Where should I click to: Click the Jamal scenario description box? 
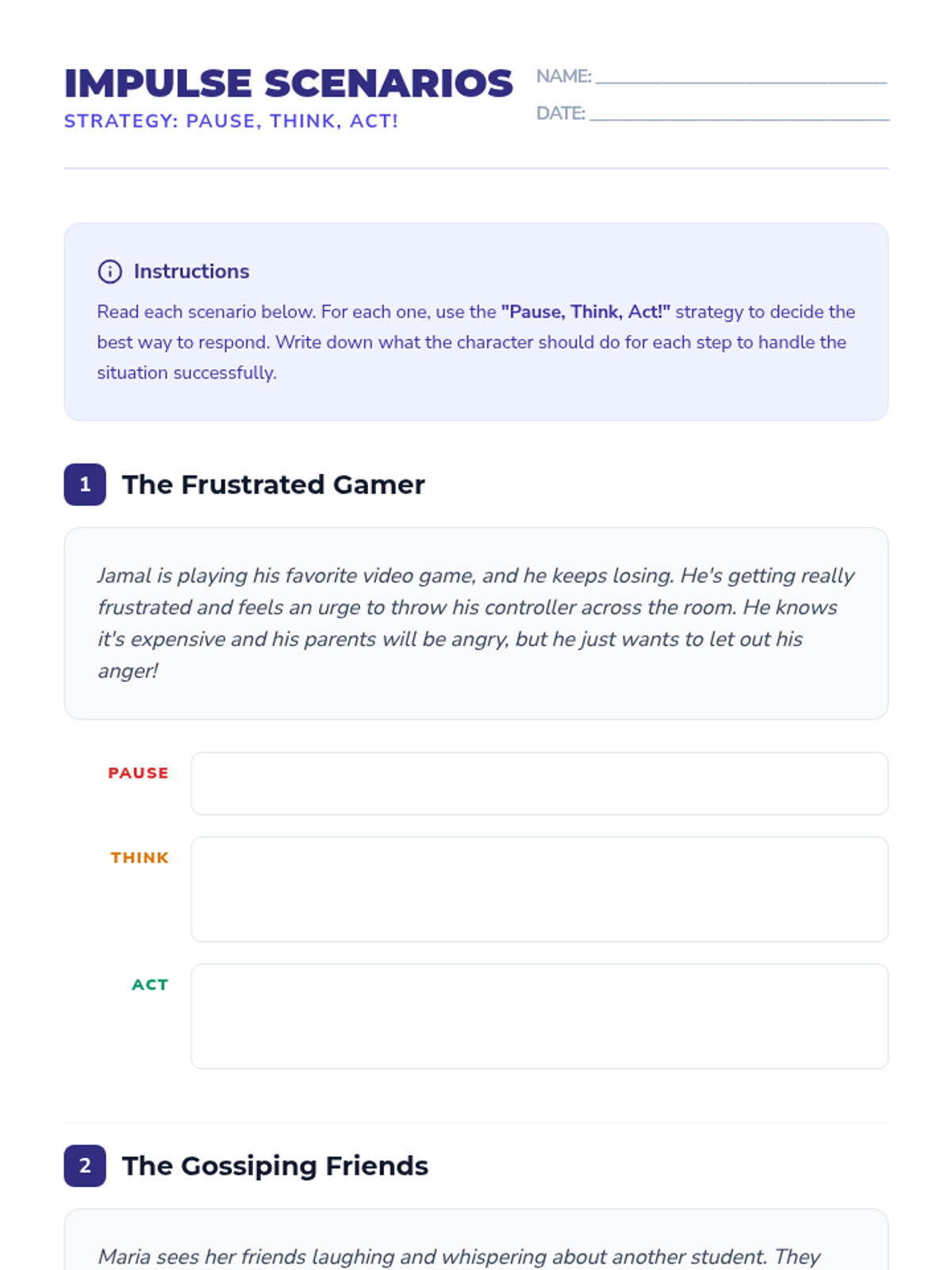tap(475, 623)
